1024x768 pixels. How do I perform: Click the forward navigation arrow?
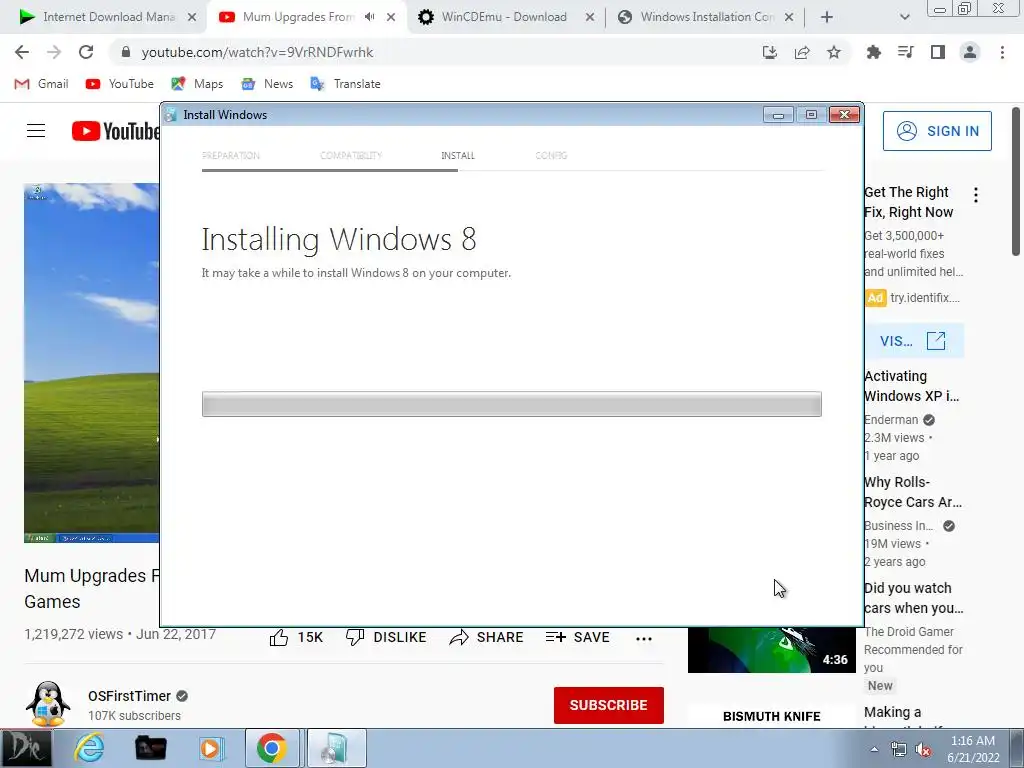click(x=54, y=52)
